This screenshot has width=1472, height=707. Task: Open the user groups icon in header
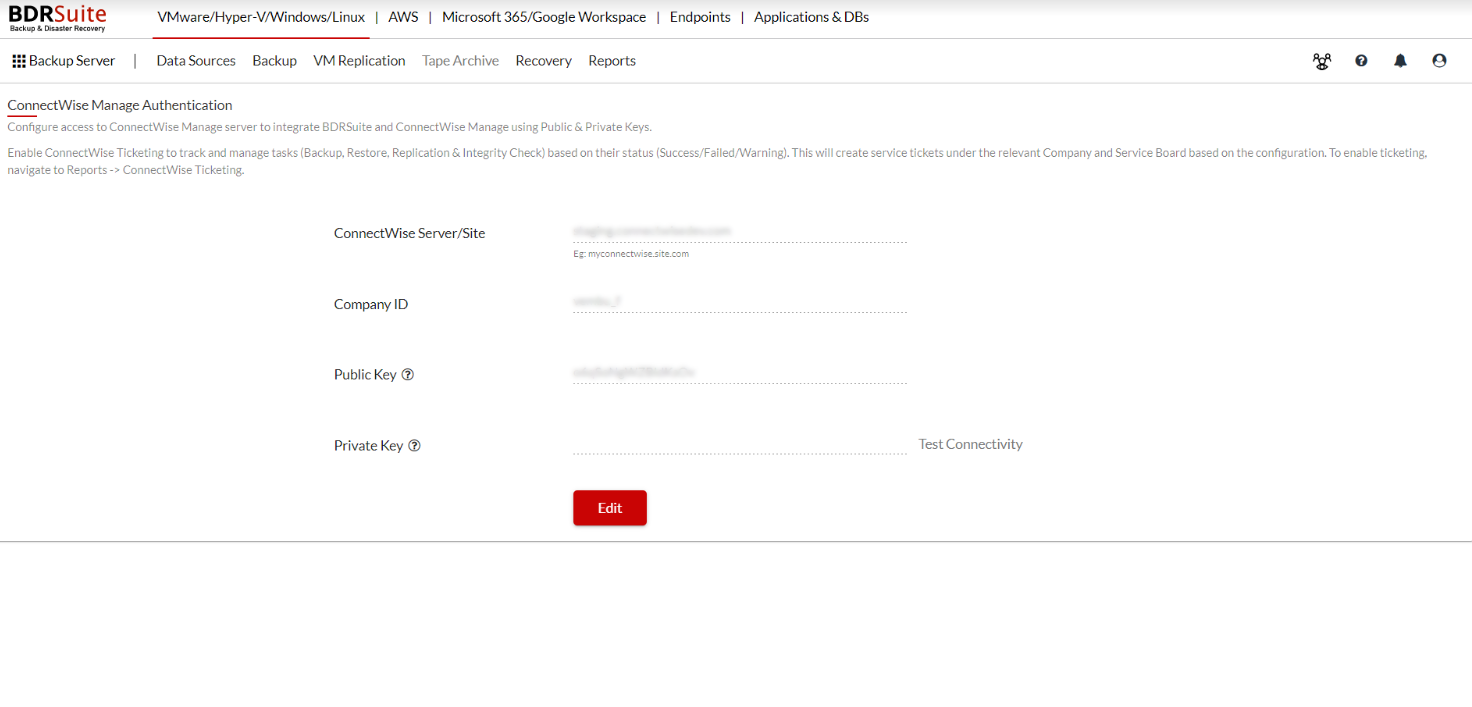click(x=1322, y=61)
